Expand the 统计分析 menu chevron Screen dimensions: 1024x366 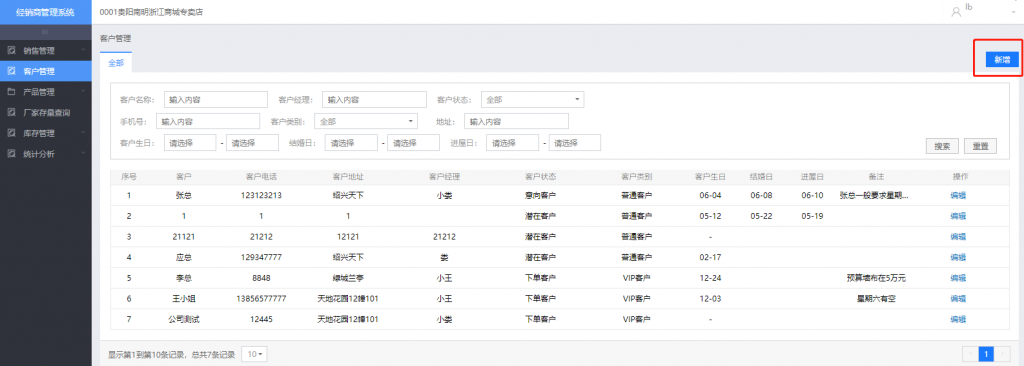point(83,154)
